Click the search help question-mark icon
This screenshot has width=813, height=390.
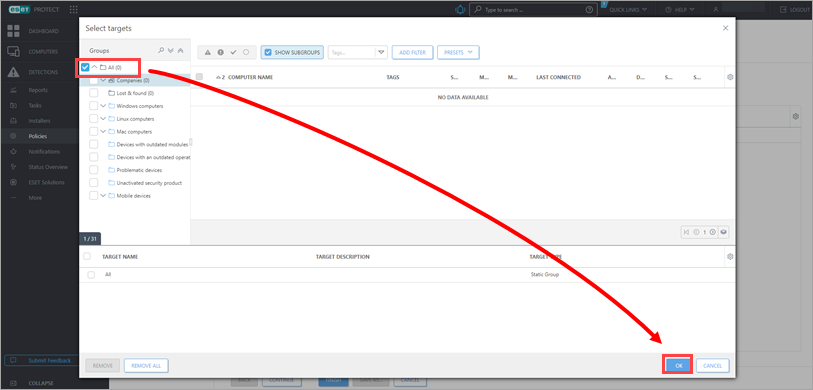pos(588,10)
